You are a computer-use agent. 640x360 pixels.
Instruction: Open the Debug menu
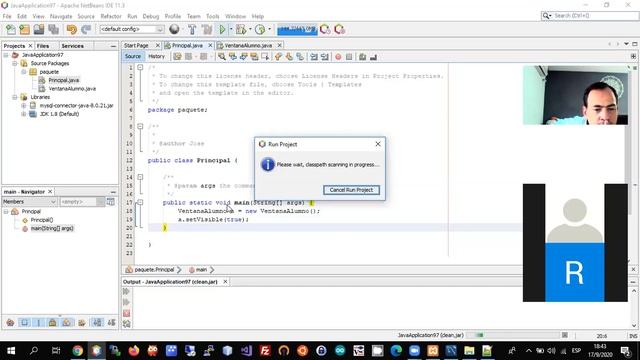(x=151, y=16)
